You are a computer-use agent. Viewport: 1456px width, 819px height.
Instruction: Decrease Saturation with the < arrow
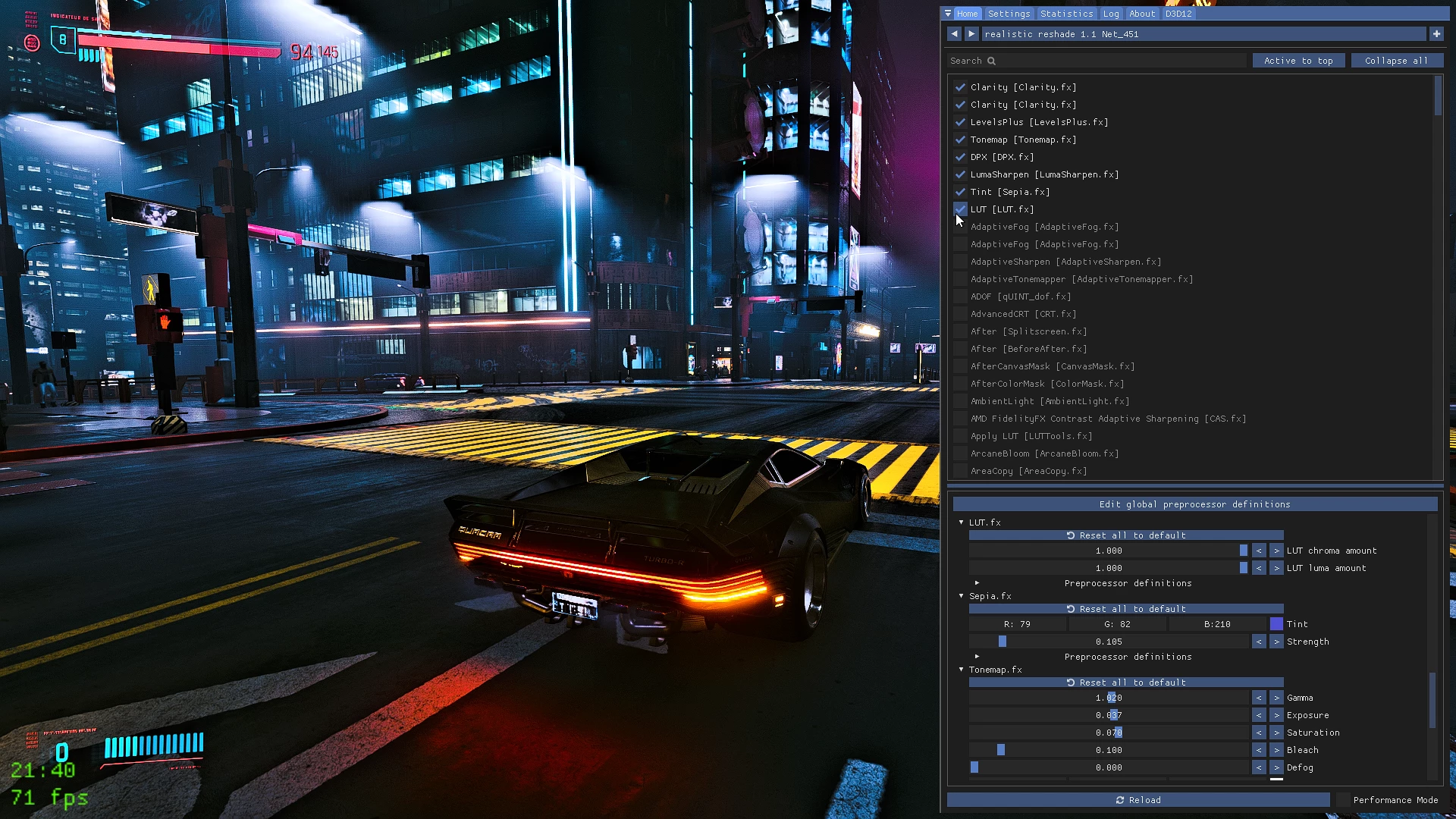1259,733
